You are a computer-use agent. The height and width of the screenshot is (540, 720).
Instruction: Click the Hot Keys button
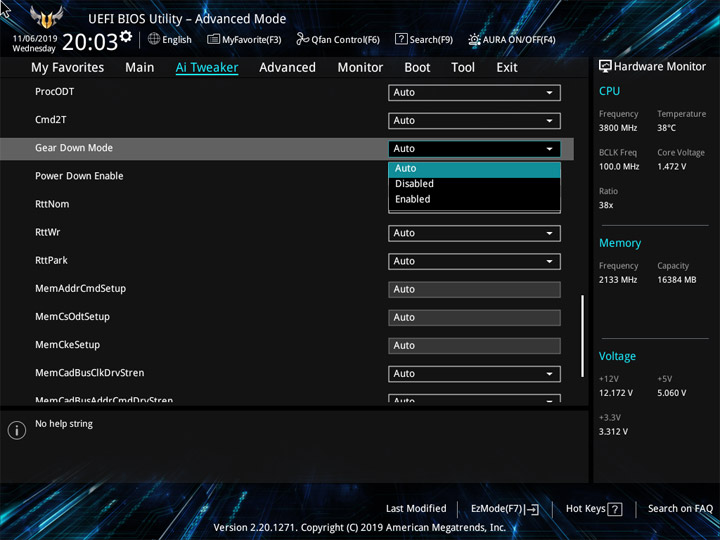(594, 509)
